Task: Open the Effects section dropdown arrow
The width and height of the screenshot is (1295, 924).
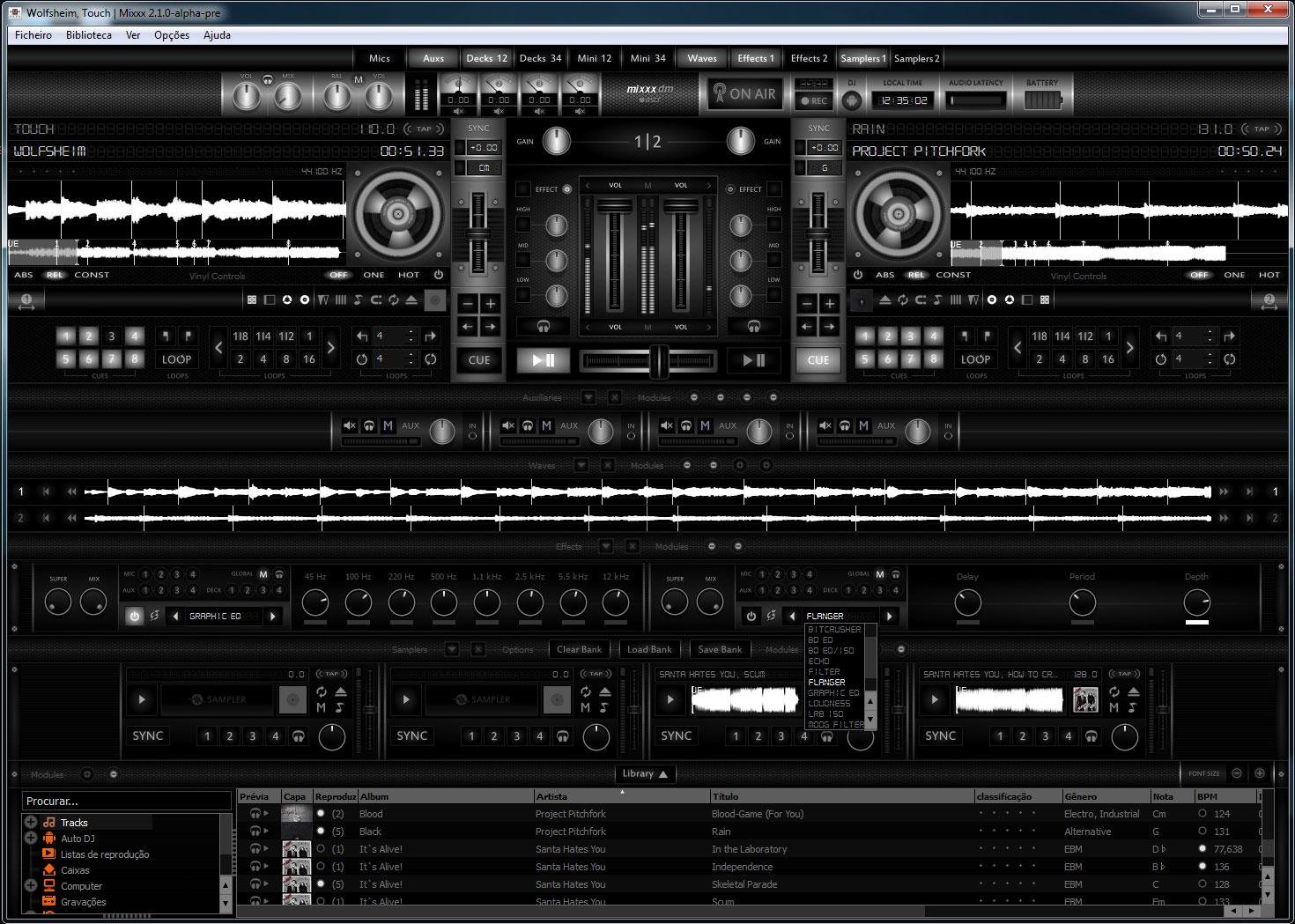Action: coord(606,546)
